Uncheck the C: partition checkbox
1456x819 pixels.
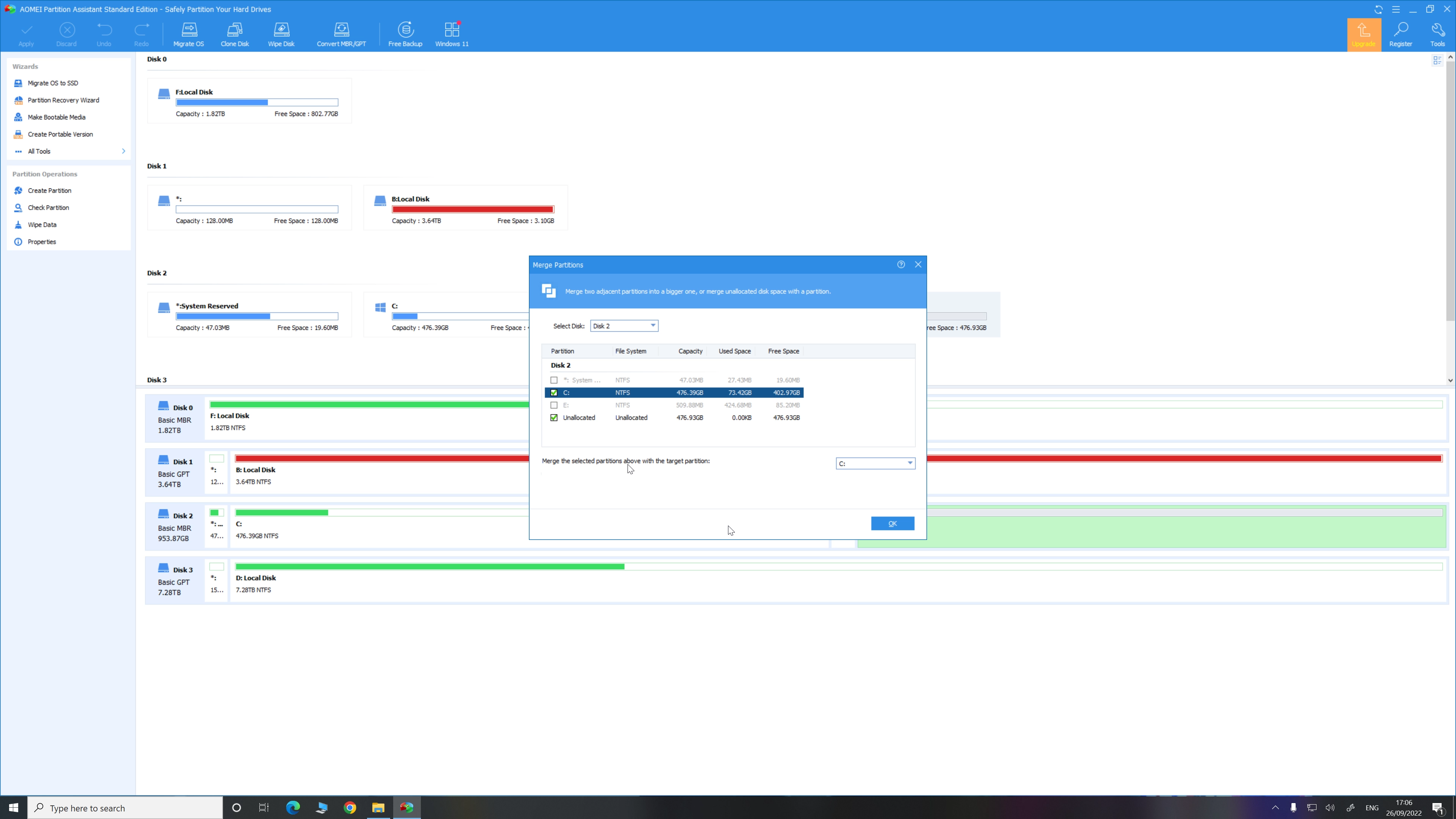pyautogui.click(x=554, y=392)
